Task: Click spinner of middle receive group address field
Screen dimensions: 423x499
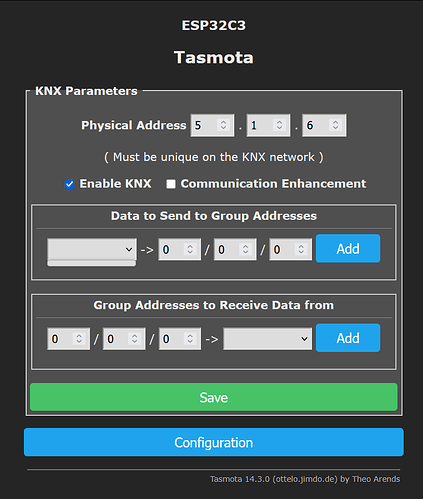Action: [x=134, y=339]
